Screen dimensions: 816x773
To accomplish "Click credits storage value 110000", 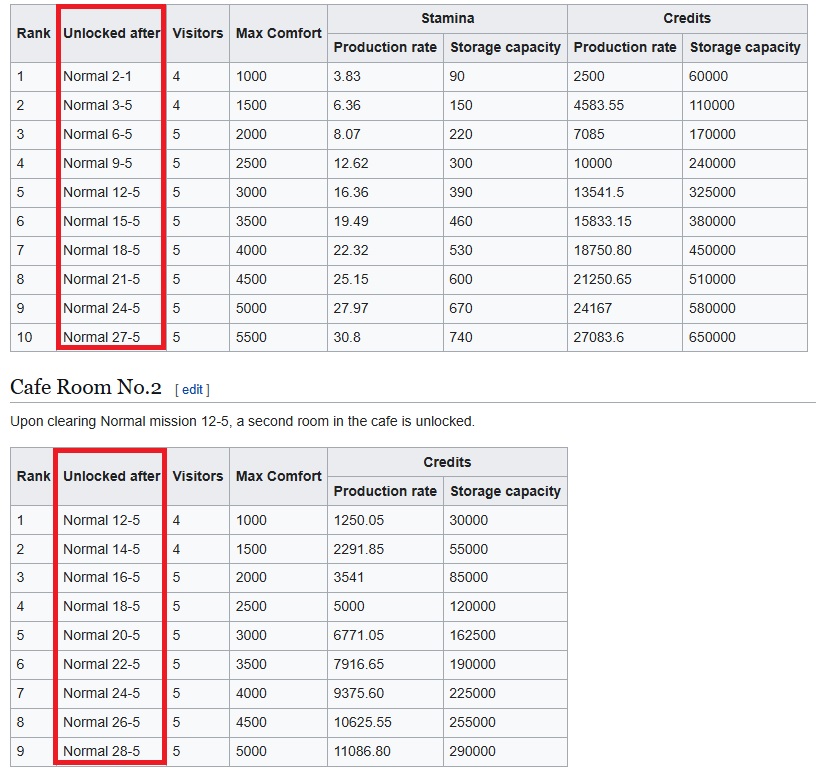I will point(712,105).
